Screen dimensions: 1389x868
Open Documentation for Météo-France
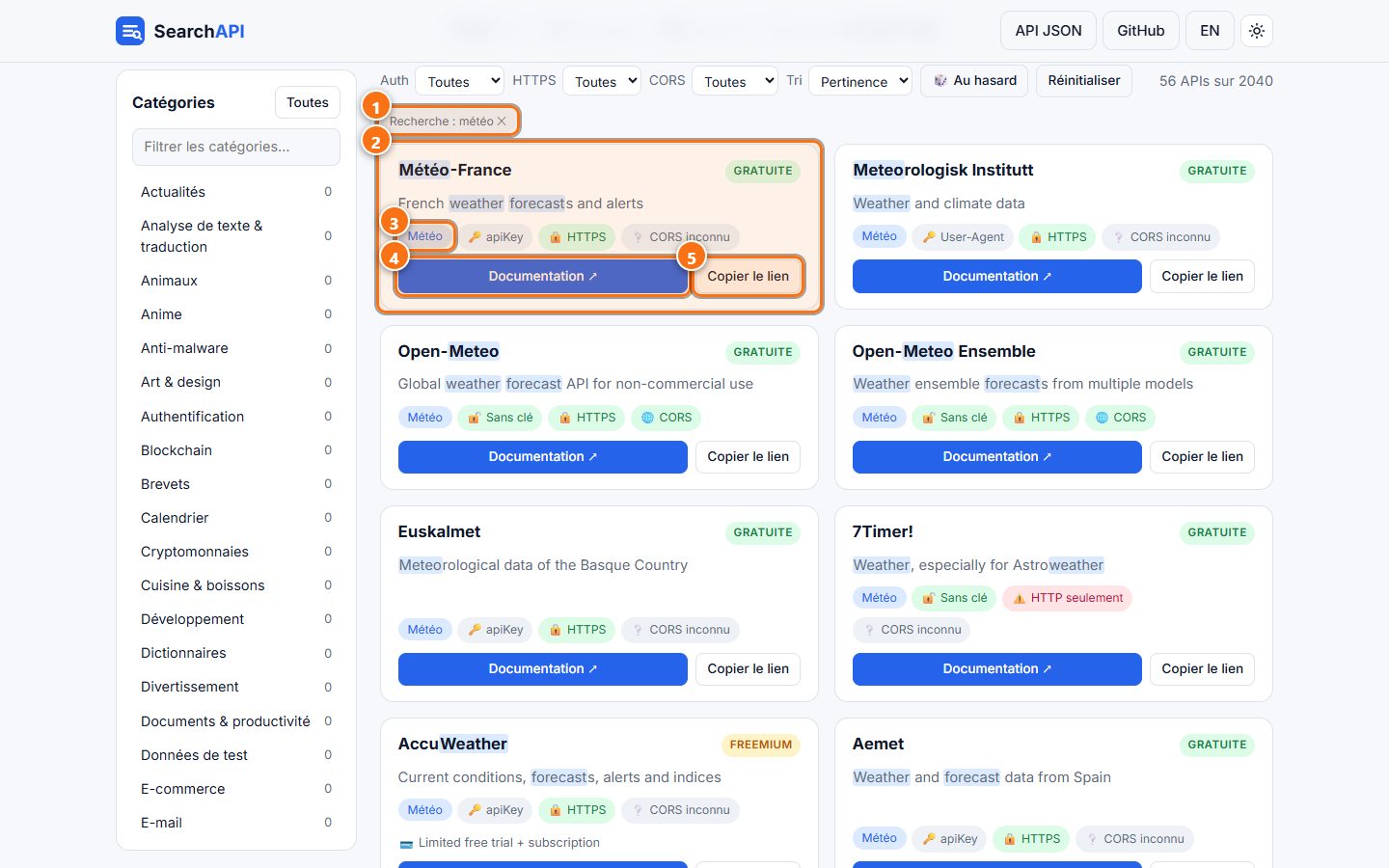(x=543, y=276)
